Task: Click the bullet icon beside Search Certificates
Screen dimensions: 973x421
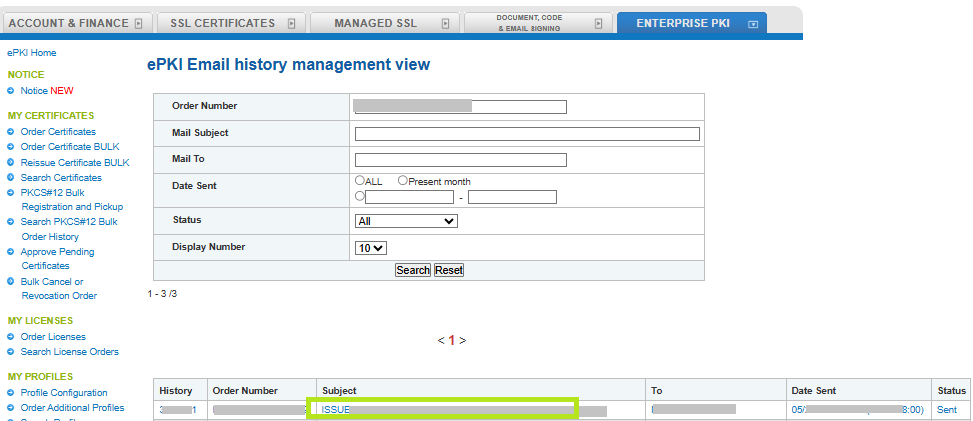Action: click(11, 178)
